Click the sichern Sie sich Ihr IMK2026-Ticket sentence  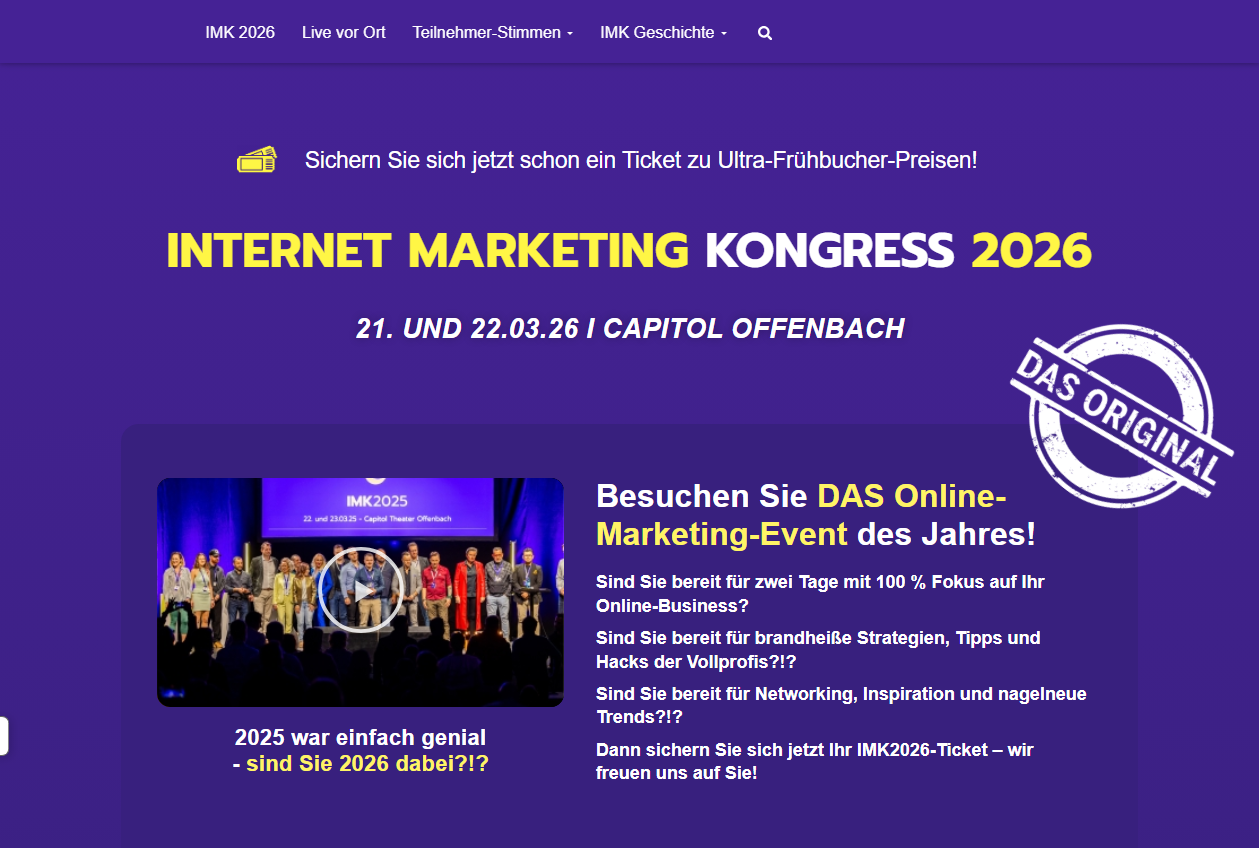pyautogui.click(x=815, y=761)
